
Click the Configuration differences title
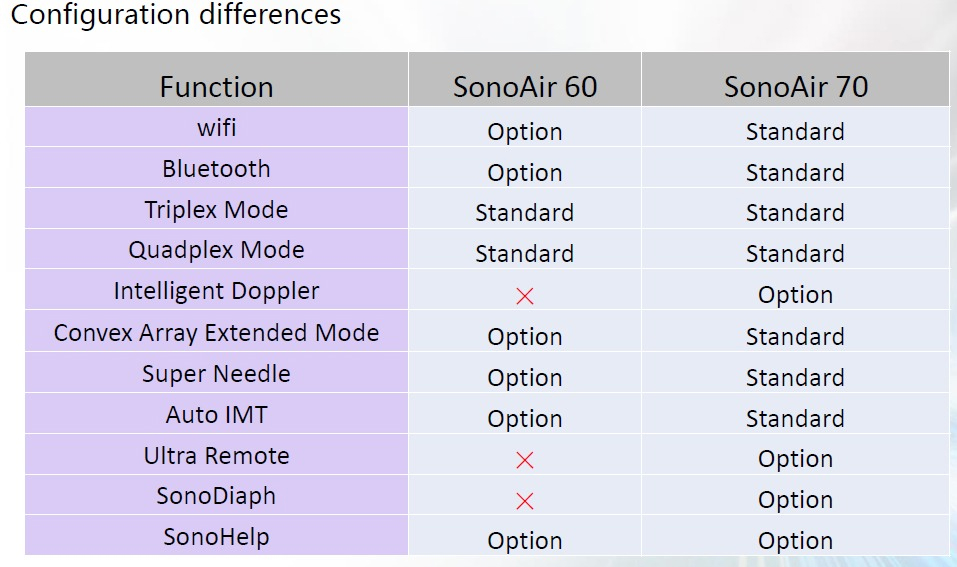tap(176, 15)
